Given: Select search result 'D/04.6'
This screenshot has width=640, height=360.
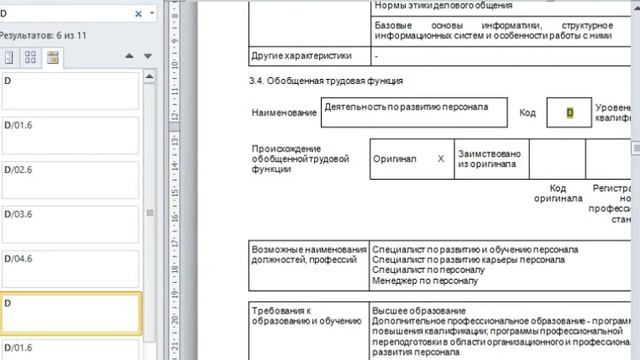Looking at the screenshot, I should (70, 269).
